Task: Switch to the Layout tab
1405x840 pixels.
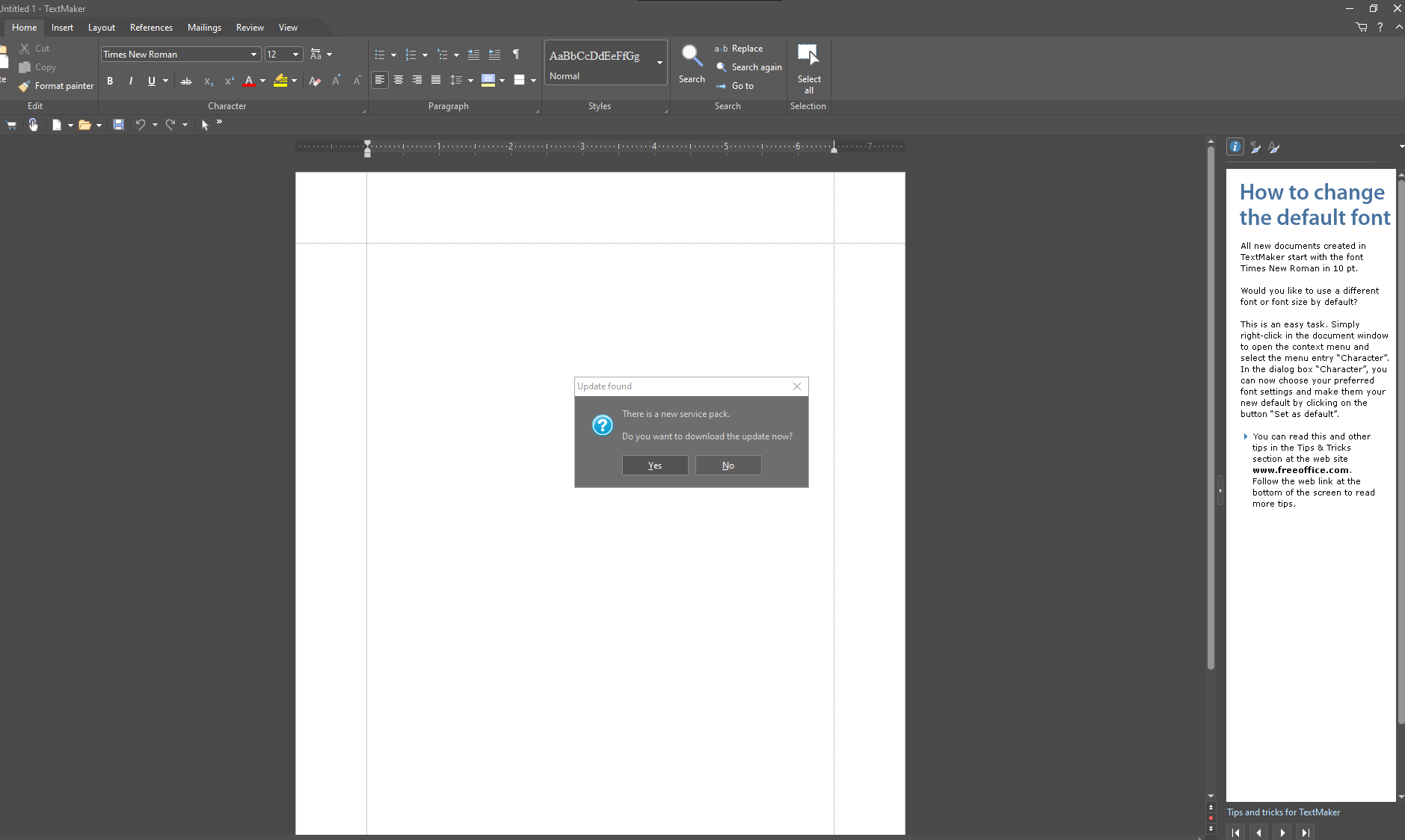Action: pyautogui.click(x=102, y=28)
